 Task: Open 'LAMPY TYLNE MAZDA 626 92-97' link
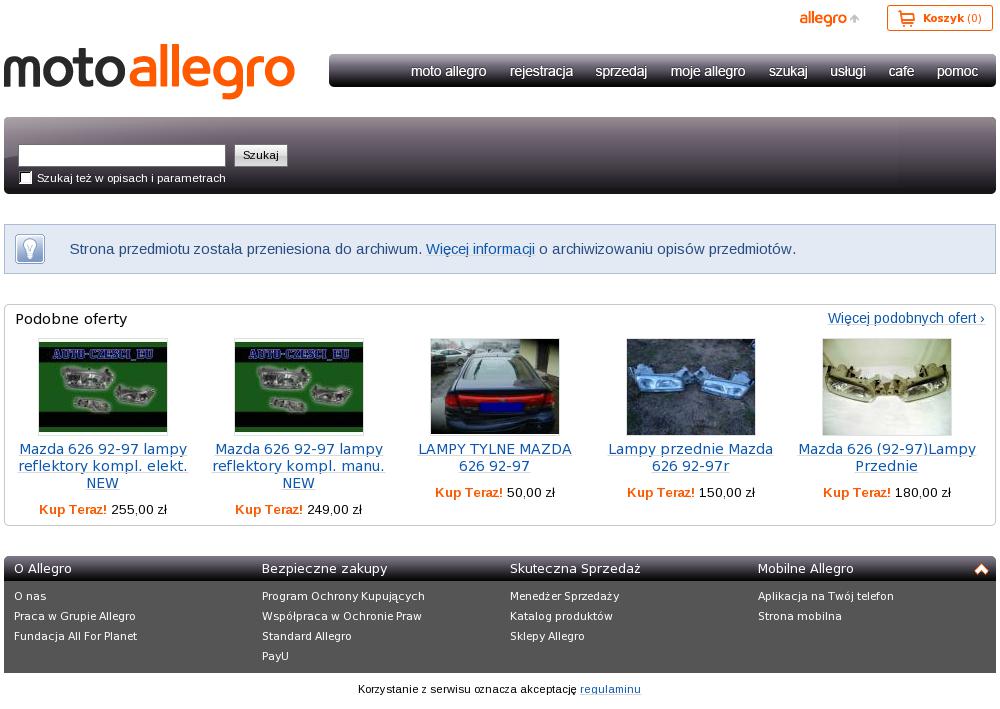coord(495,458)
